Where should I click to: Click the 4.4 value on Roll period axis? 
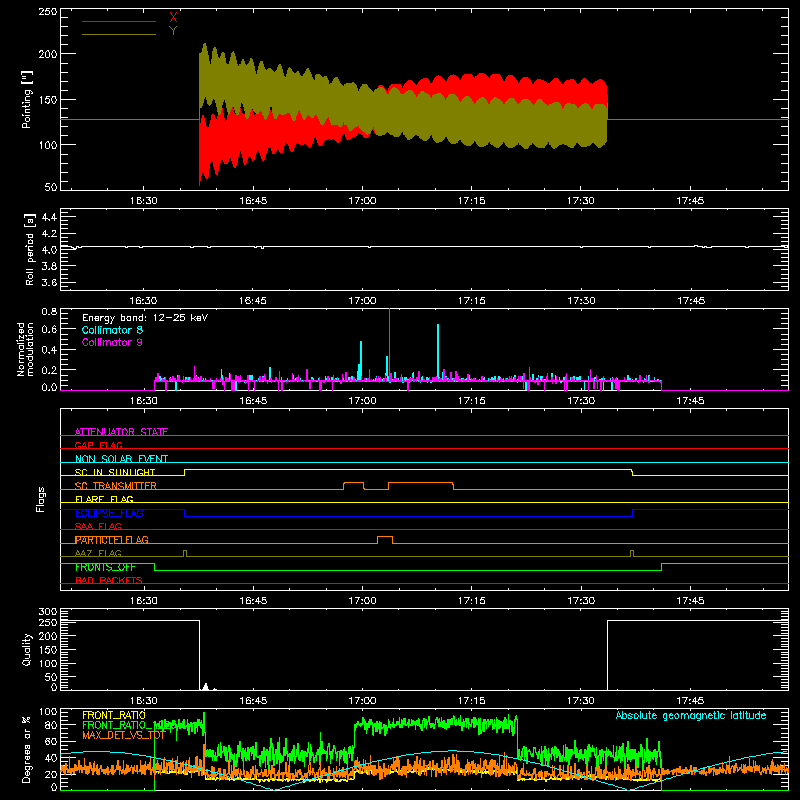pyautogui.click(x=49, y=217)
